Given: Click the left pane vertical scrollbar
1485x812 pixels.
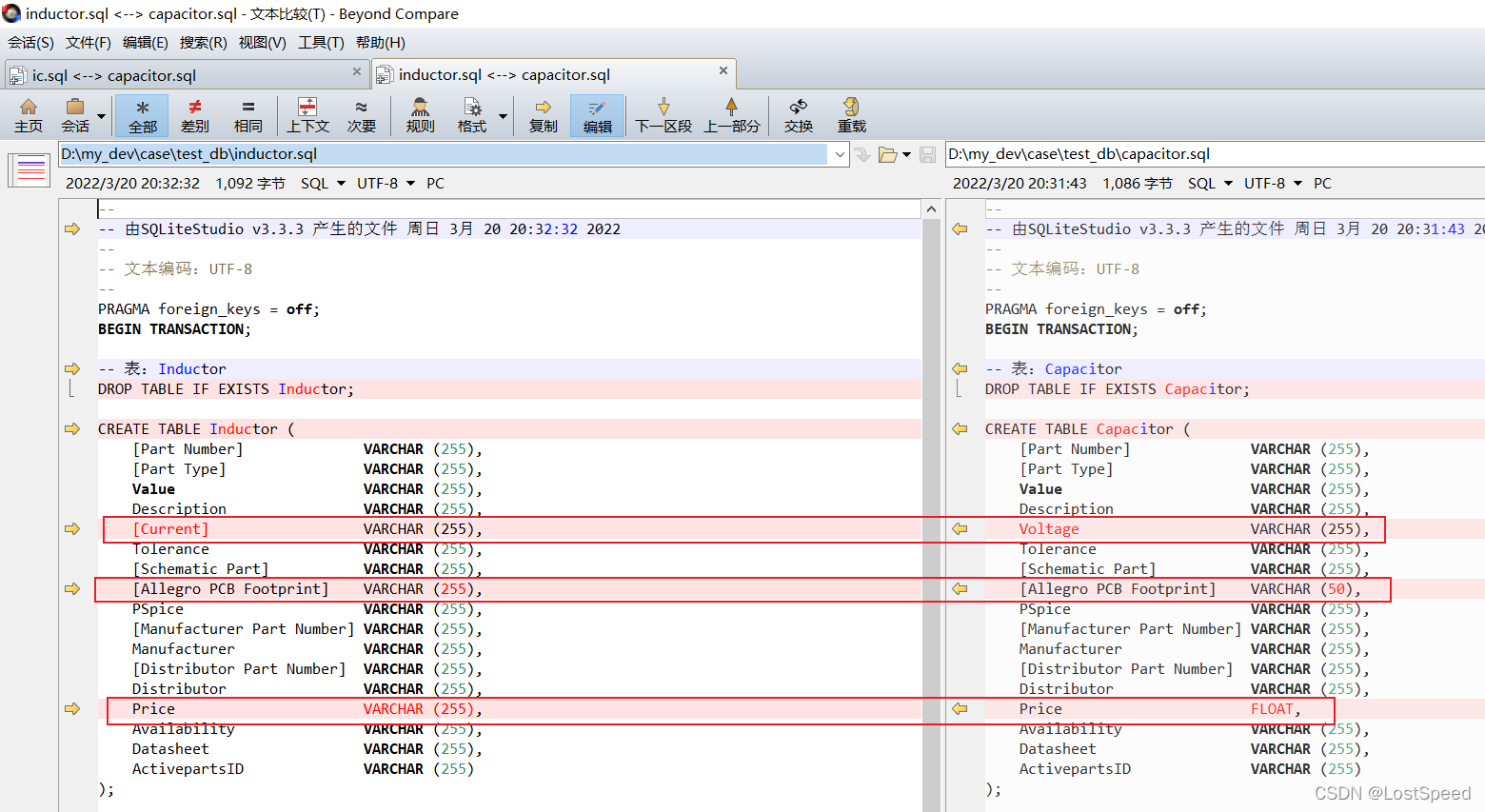Looking at the screenshot, I should click(931, 514).
